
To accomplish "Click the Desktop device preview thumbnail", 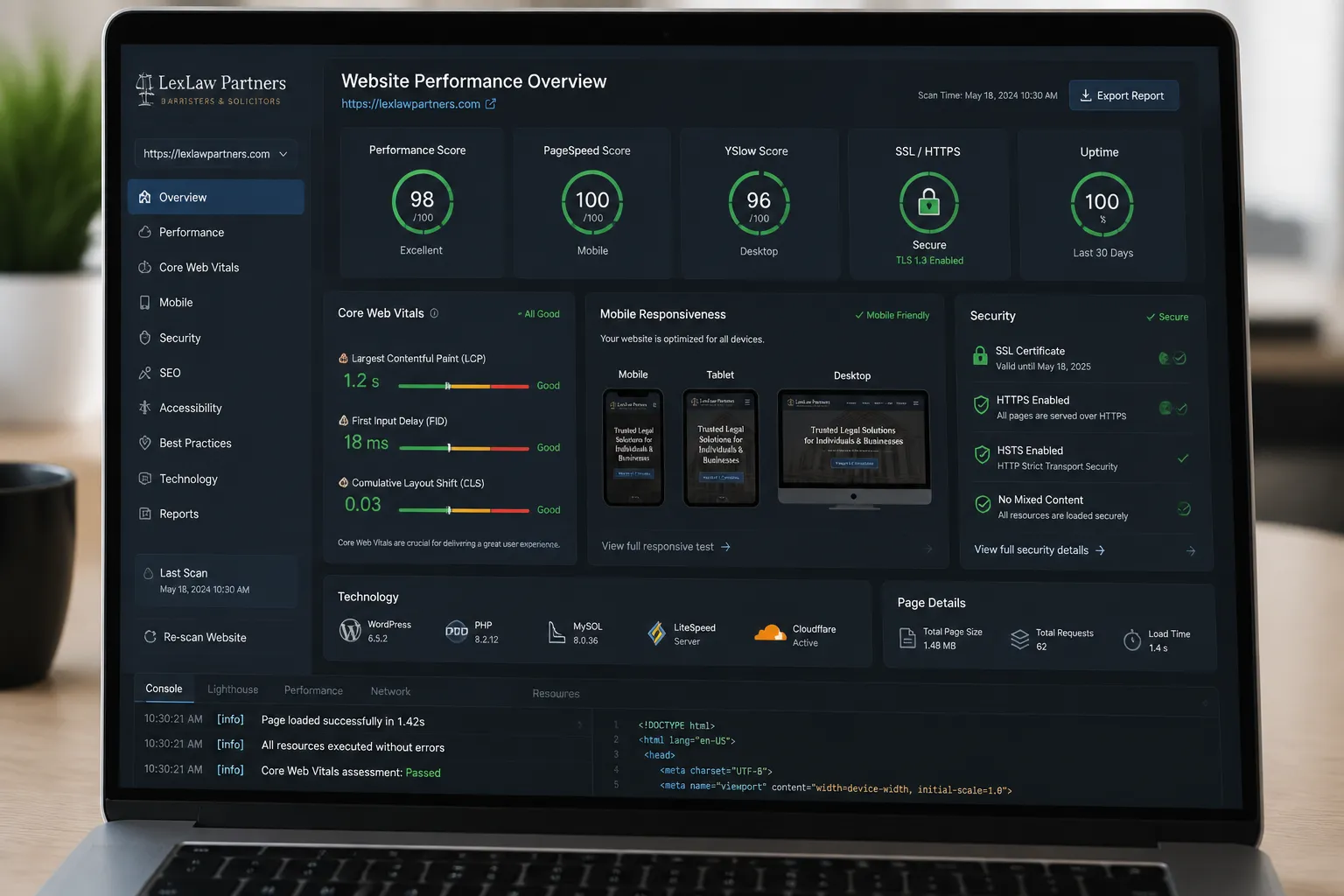I will tap(853, 448).
